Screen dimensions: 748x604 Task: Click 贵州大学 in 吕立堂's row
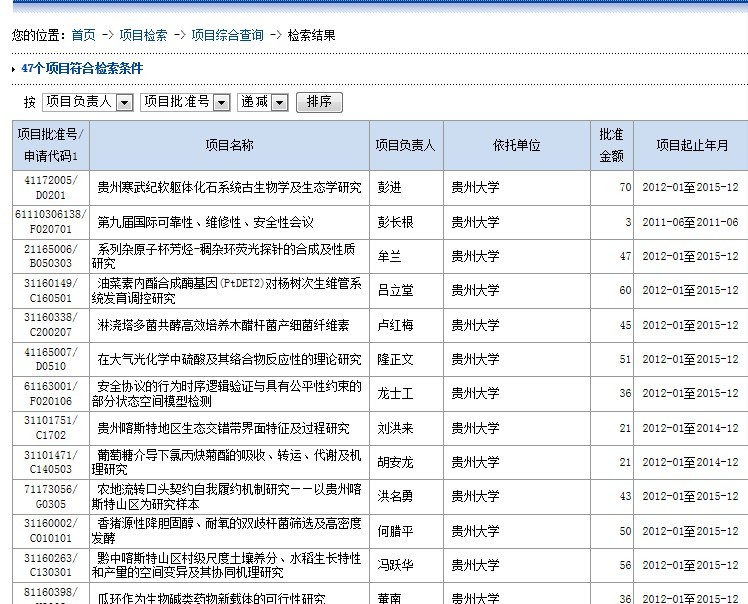point(475,290)
